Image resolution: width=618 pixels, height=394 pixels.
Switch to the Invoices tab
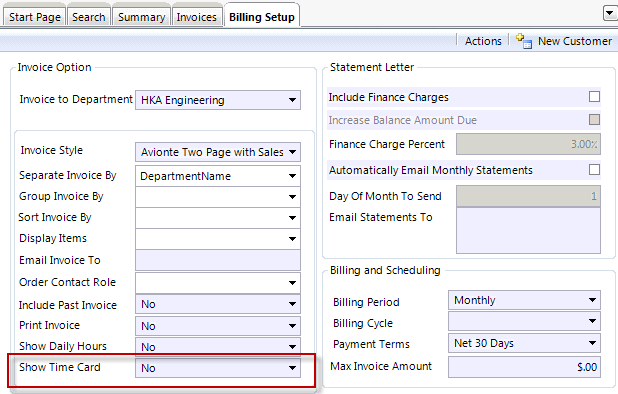tap(196, 17)
